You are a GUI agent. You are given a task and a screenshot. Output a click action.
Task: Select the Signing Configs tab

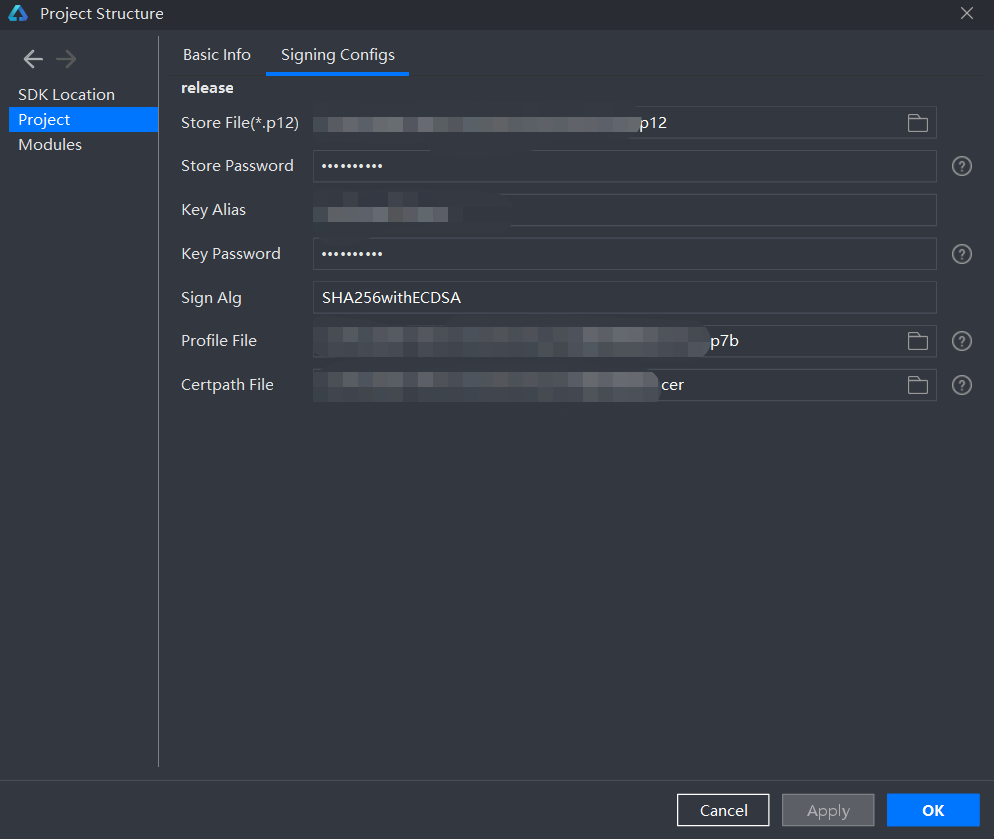[338, 55]
